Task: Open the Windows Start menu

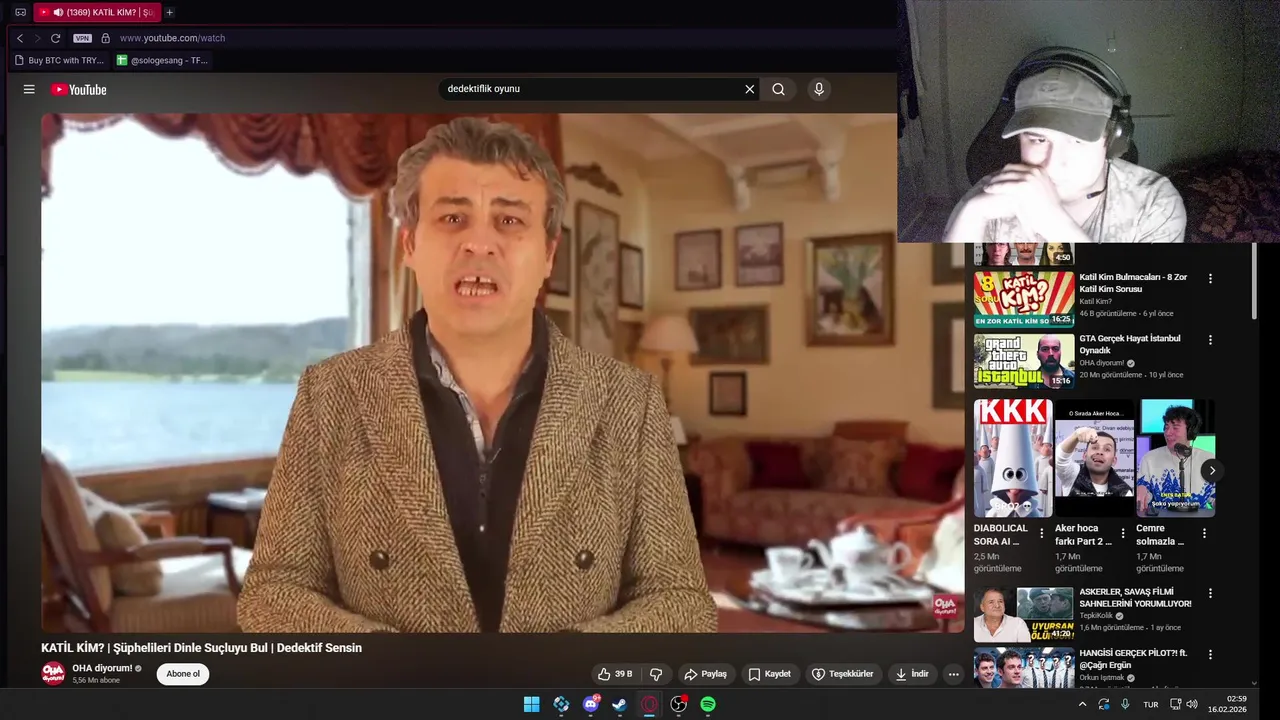Action: 531,704
